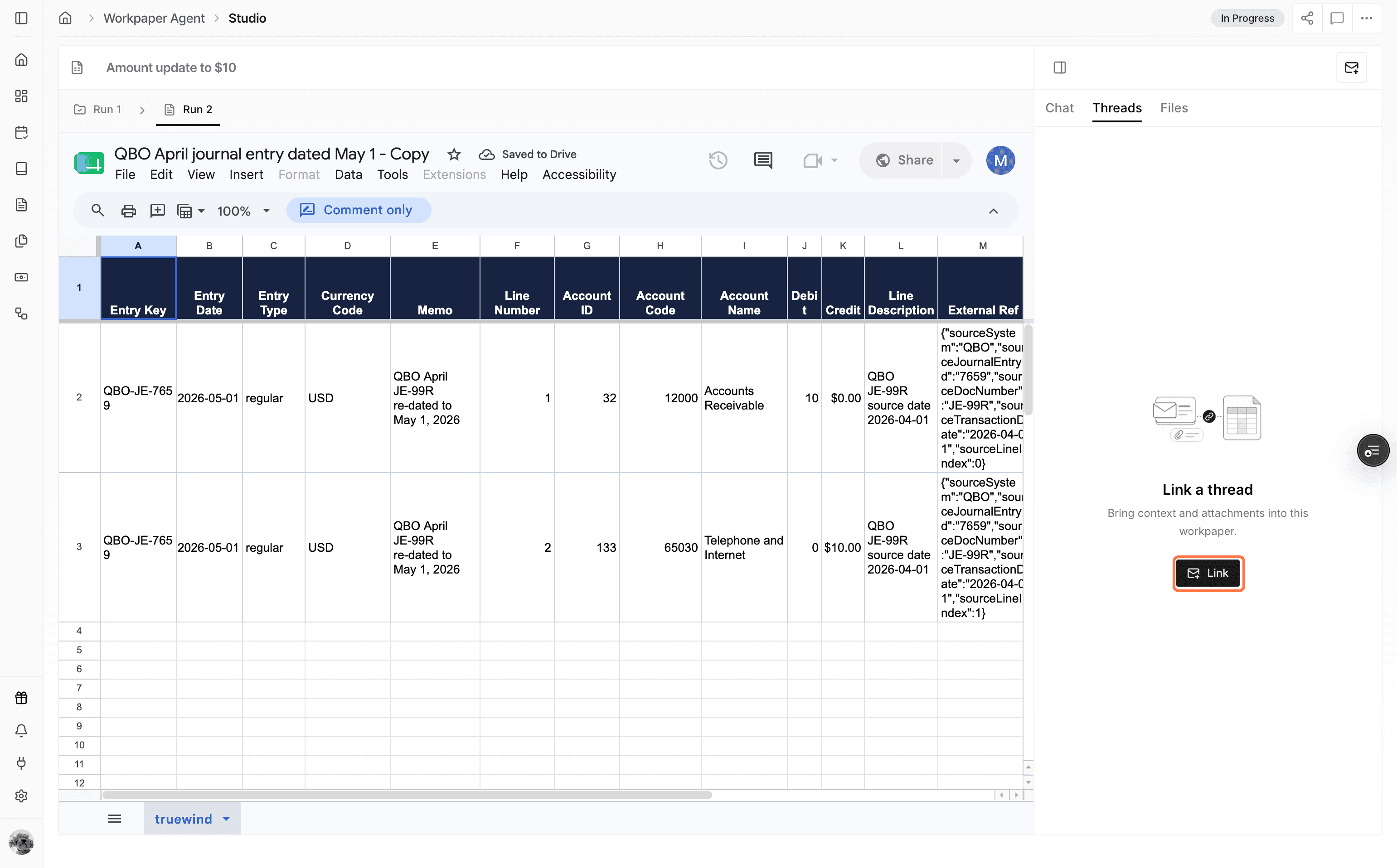Open the all sheets list icon
This screenshot has height=868, width=1397.
114,819
